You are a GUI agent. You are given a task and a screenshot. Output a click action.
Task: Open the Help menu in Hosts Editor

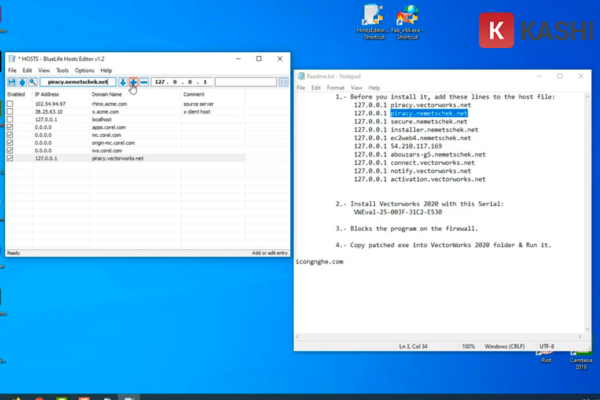pyautogui.click(x=106, y=70)
